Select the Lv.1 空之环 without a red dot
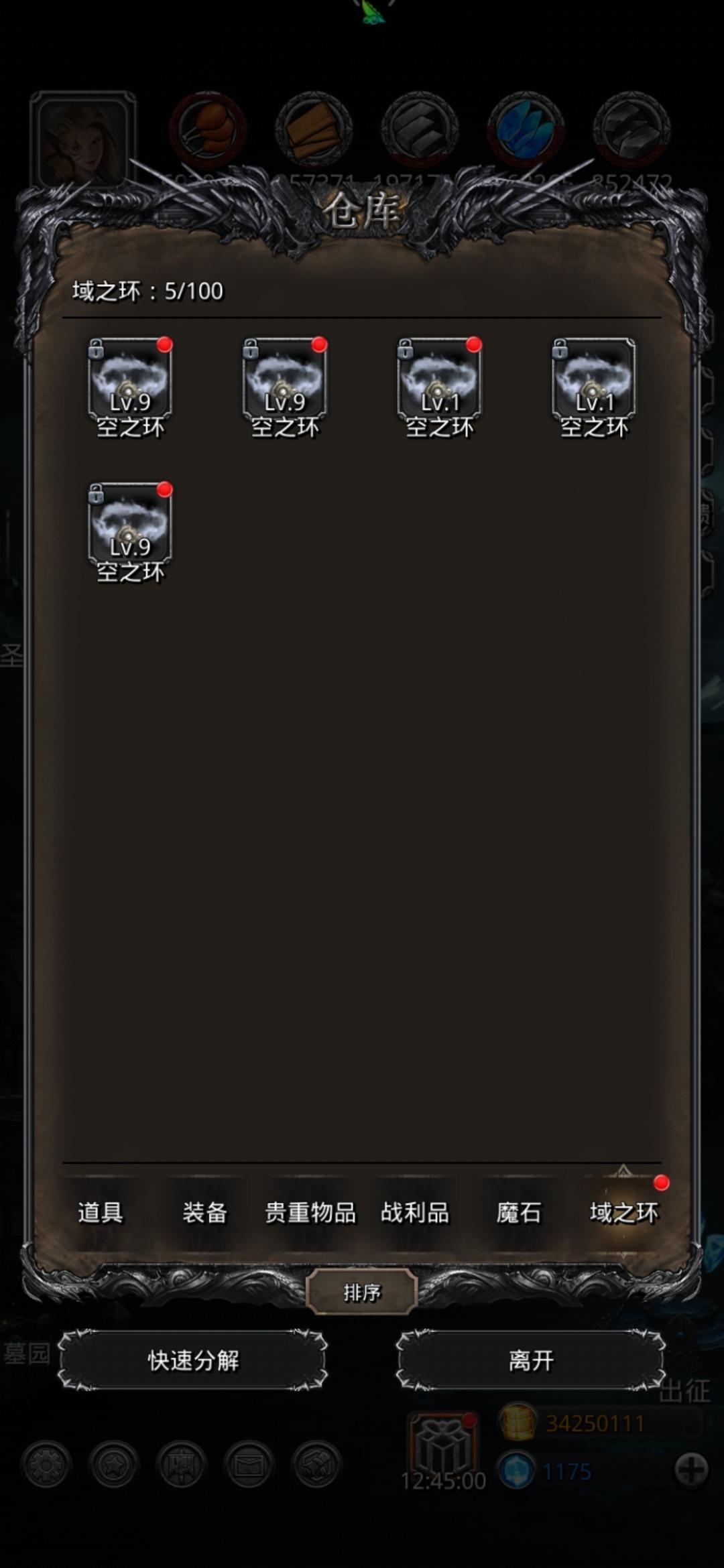The height and width of the screenshot is (1568, 724). [x=593, y=387]
